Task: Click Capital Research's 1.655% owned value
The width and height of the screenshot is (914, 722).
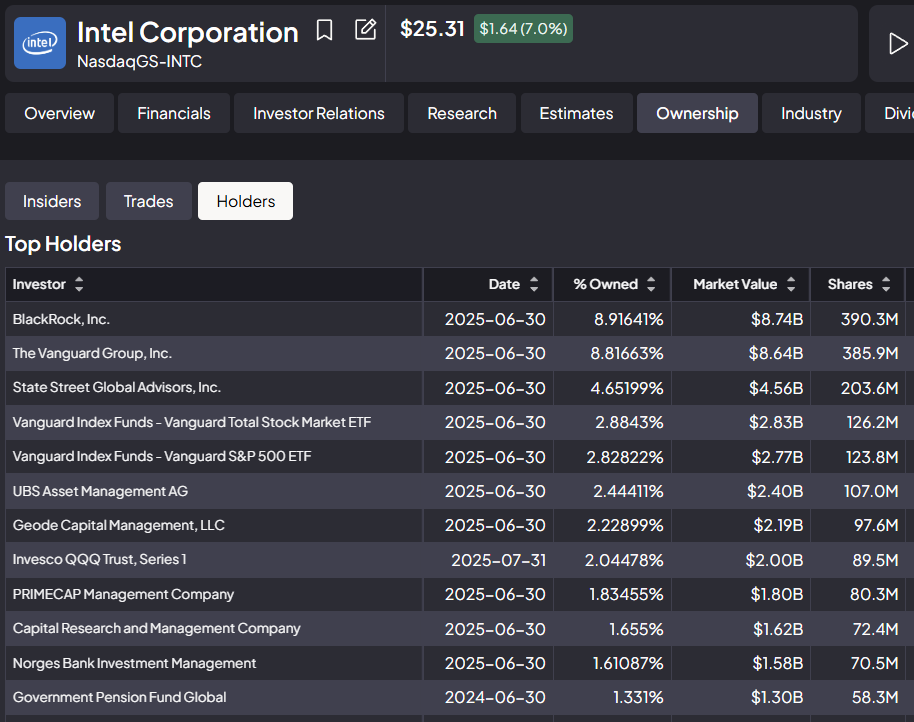Action: pyautogui.click(x=636, y=629)
